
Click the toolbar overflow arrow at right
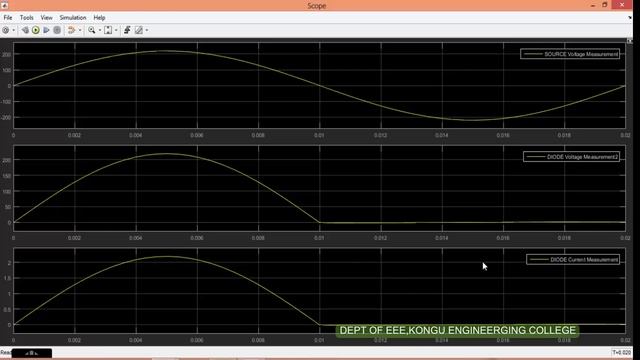[x=630, y=18]
